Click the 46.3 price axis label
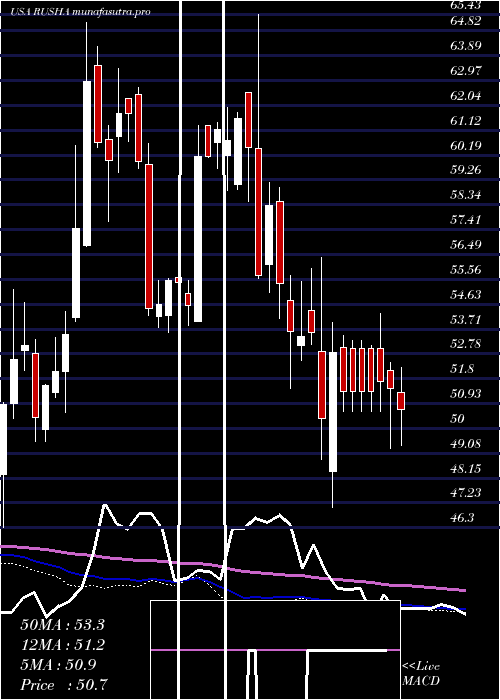 tap(462, 518)
